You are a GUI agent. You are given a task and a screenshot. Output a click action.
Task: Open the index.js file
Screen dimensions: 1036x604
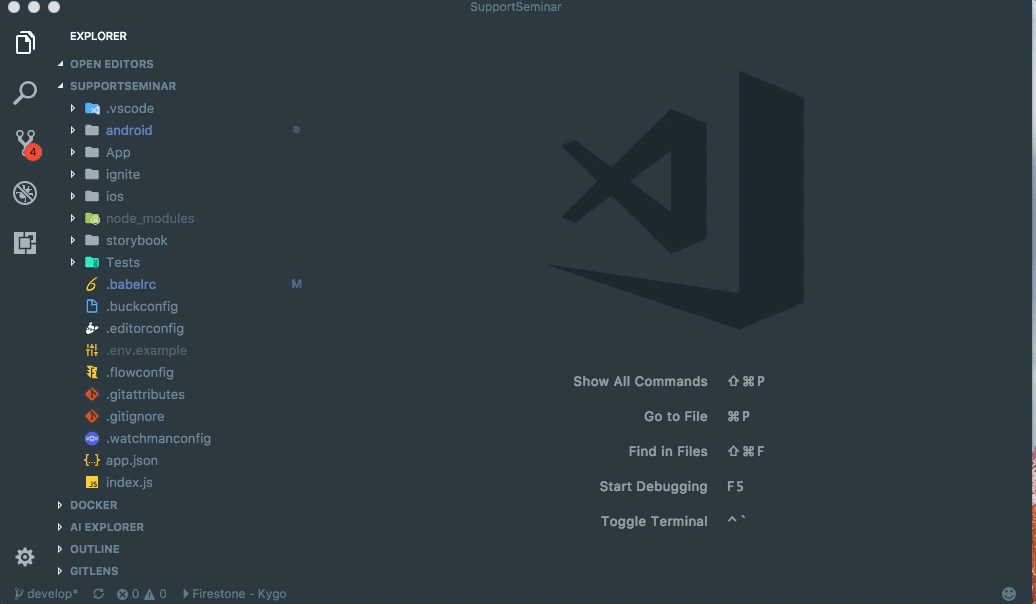point(129,482)
